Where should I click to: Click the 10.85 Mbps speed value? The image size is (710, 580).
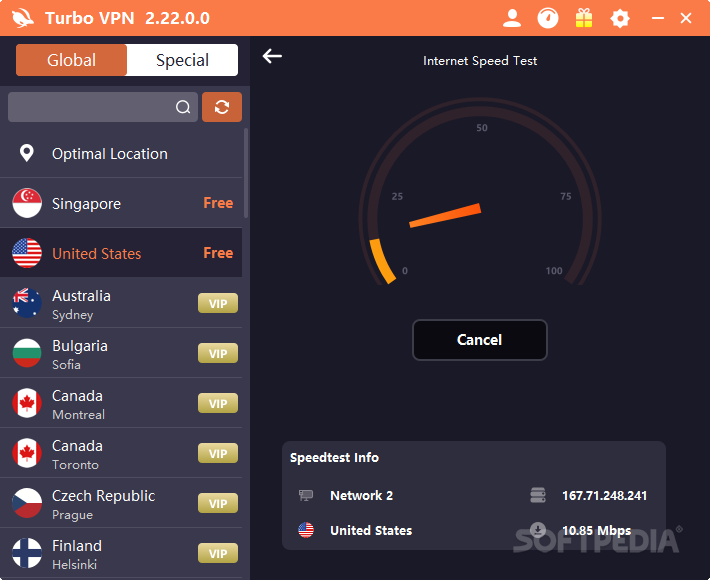[596, 531]
